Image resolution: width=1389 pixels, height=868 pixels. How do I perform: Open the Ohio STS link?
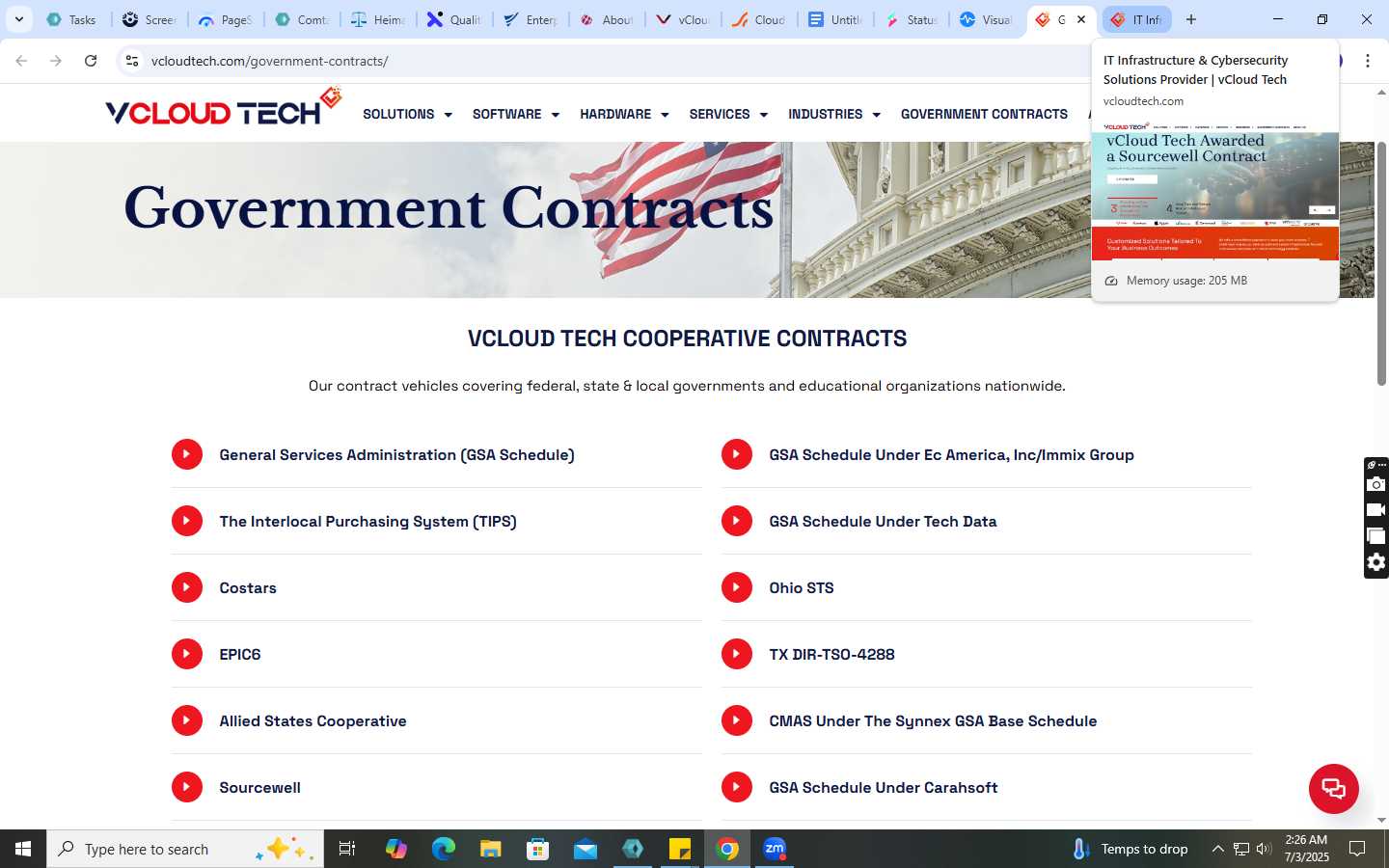coord(802,587)
